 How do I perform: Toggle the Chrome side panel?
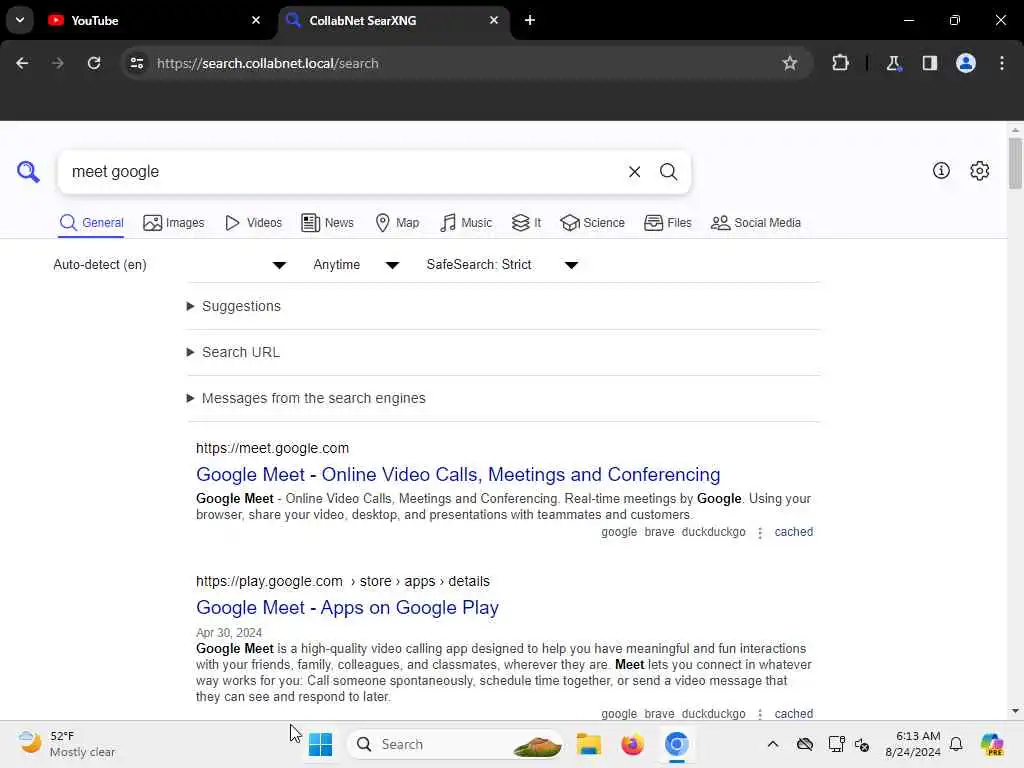point(930,63)
